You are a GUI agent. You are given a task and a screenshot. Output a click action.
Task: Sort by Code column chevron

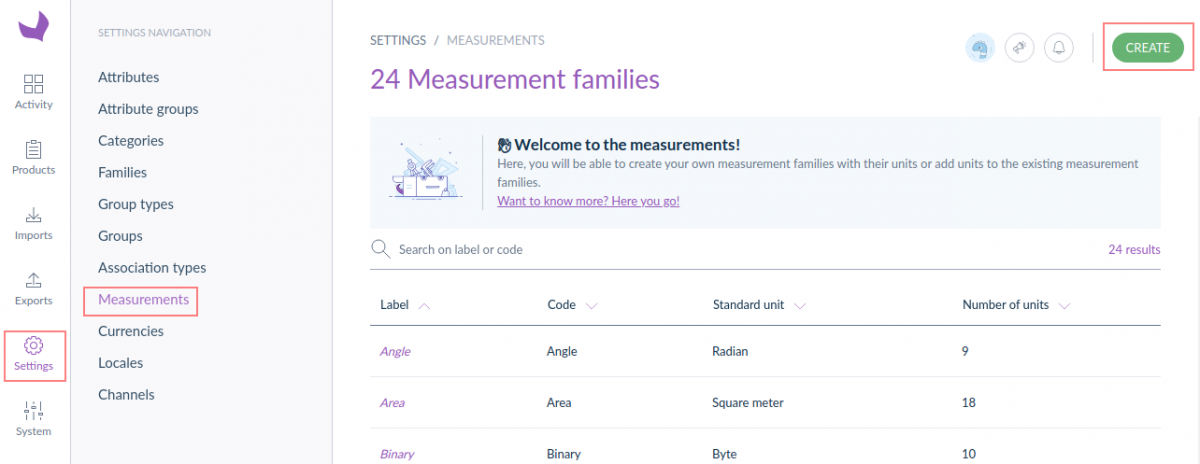click(x=591, y=306)
